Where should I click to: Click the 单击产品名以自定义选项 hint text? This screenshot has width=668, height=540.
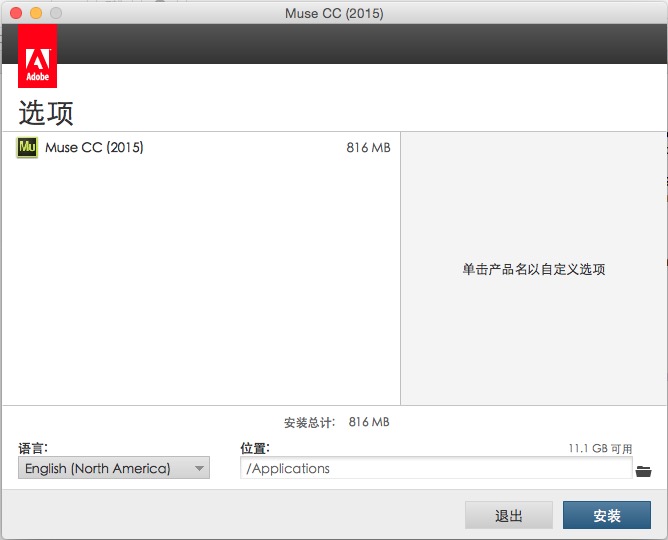coord(534,269)
